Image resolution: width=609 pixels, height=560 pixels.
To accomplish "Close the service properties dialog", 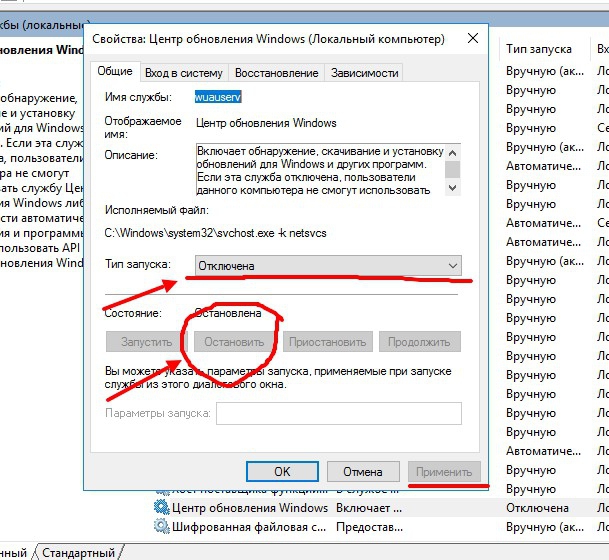I will pyautogui.click(x=473, y=38).
